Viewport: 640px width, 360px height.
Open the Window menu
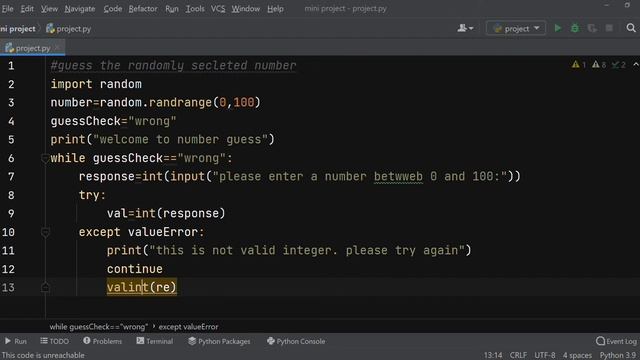point(246,9)
